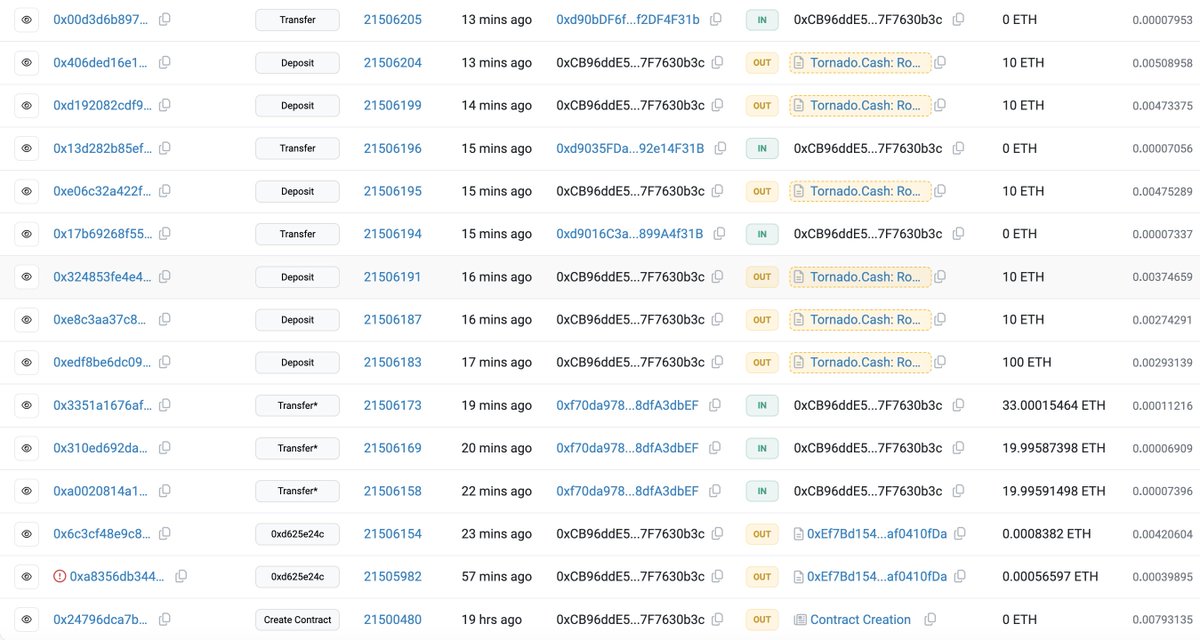Open block 21500480 link
Image resolution: width=1200 pixels, height=640 pixels.
tap(392, 619)
